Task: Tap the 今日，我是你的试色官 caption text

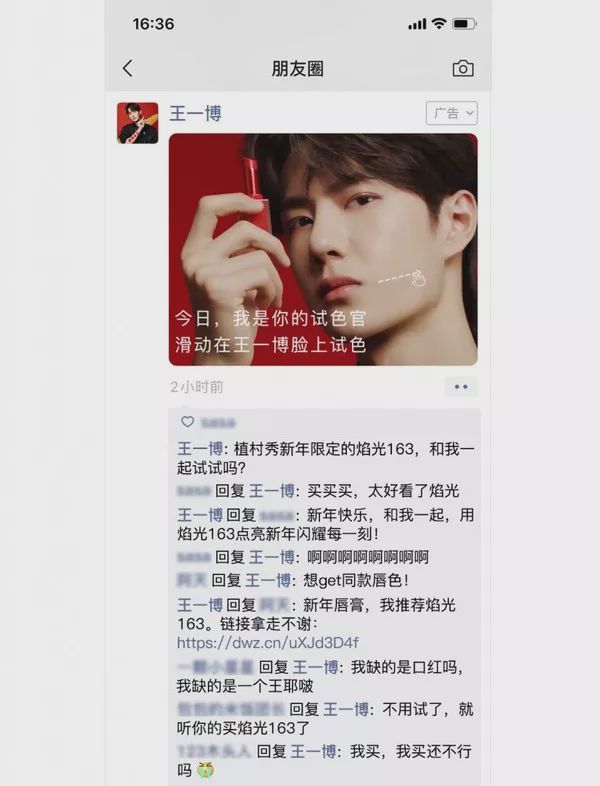Action: pyautogui.click(x=271, y=318)
